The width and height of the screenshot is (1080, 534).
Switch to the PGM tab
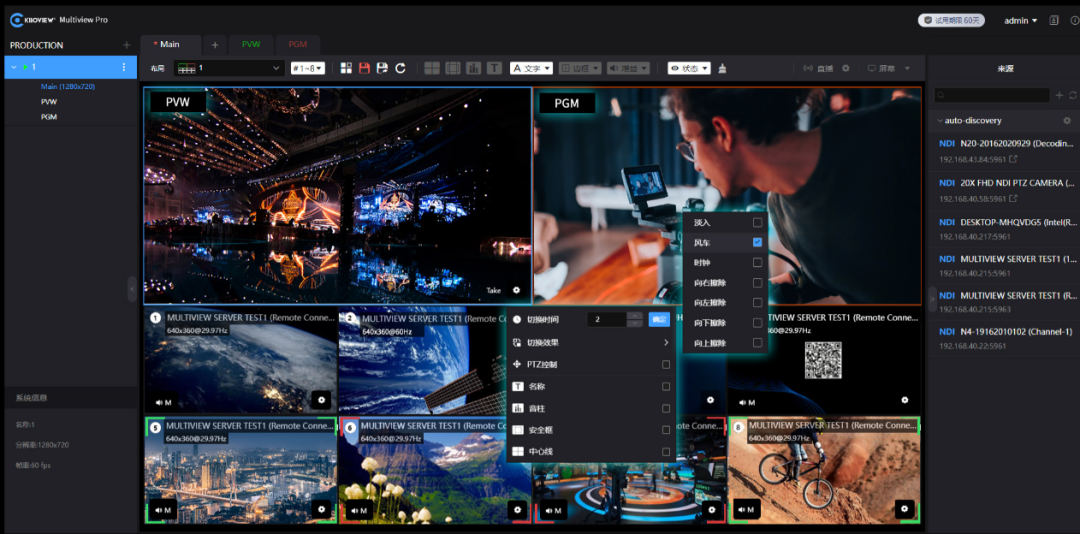tap(298, 44)
